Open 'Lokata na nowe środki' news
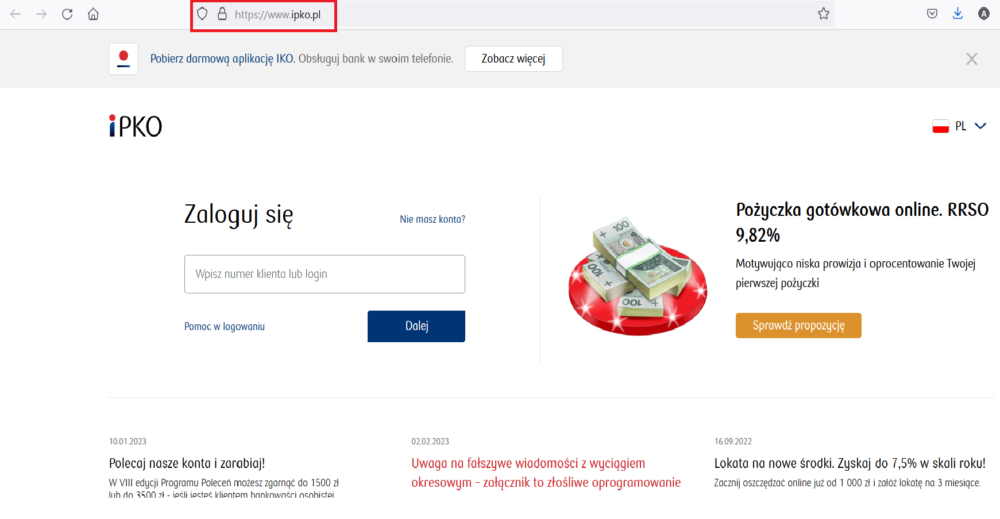Viewport: 1000px width, 519px height. (849, 463)
